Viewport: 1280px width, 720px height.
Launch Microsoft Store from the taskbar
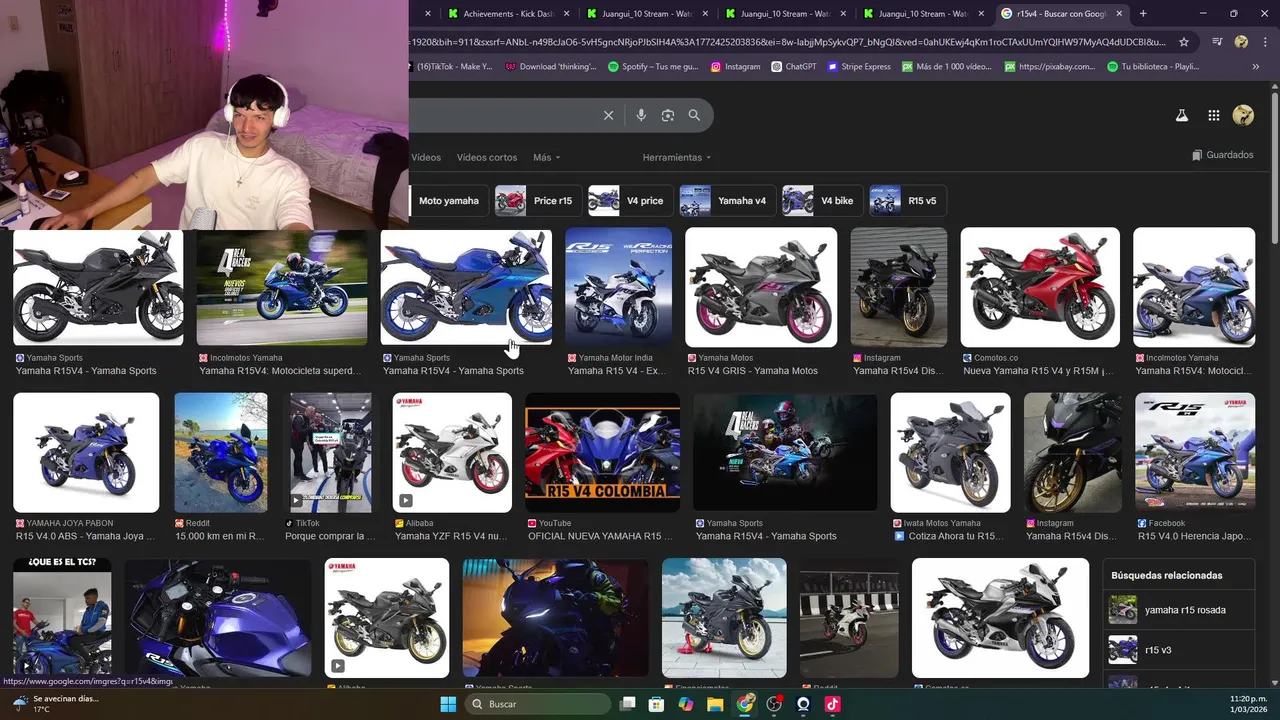tap(656, 704)
